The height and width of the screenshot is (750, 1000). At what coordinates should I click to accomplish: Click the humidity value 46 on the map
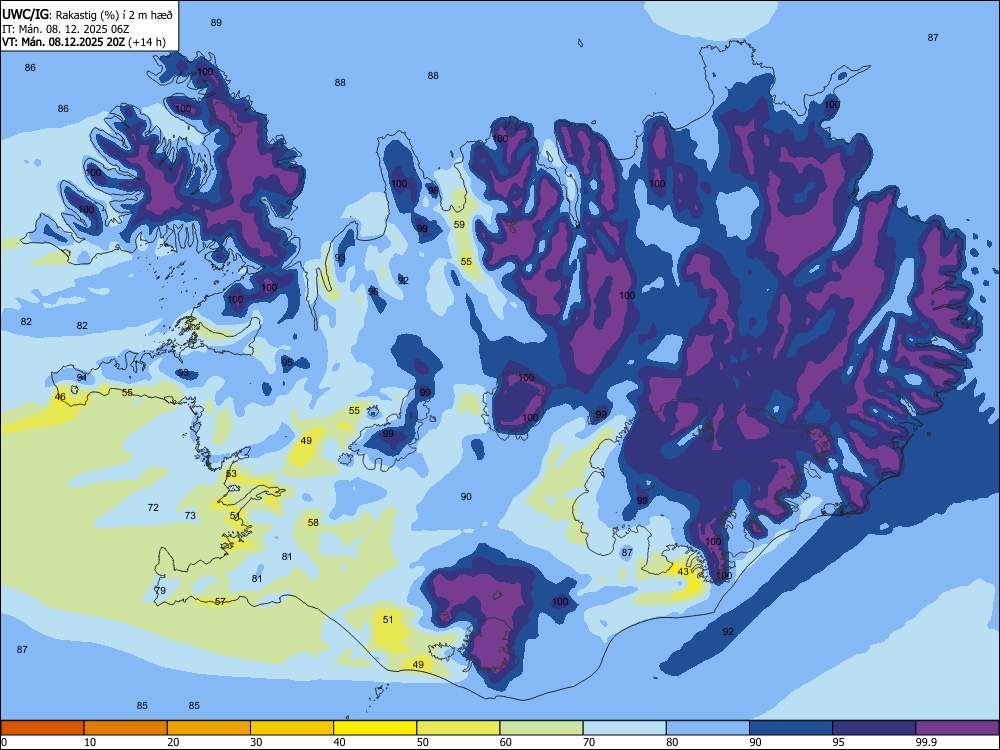coord(60,397)
